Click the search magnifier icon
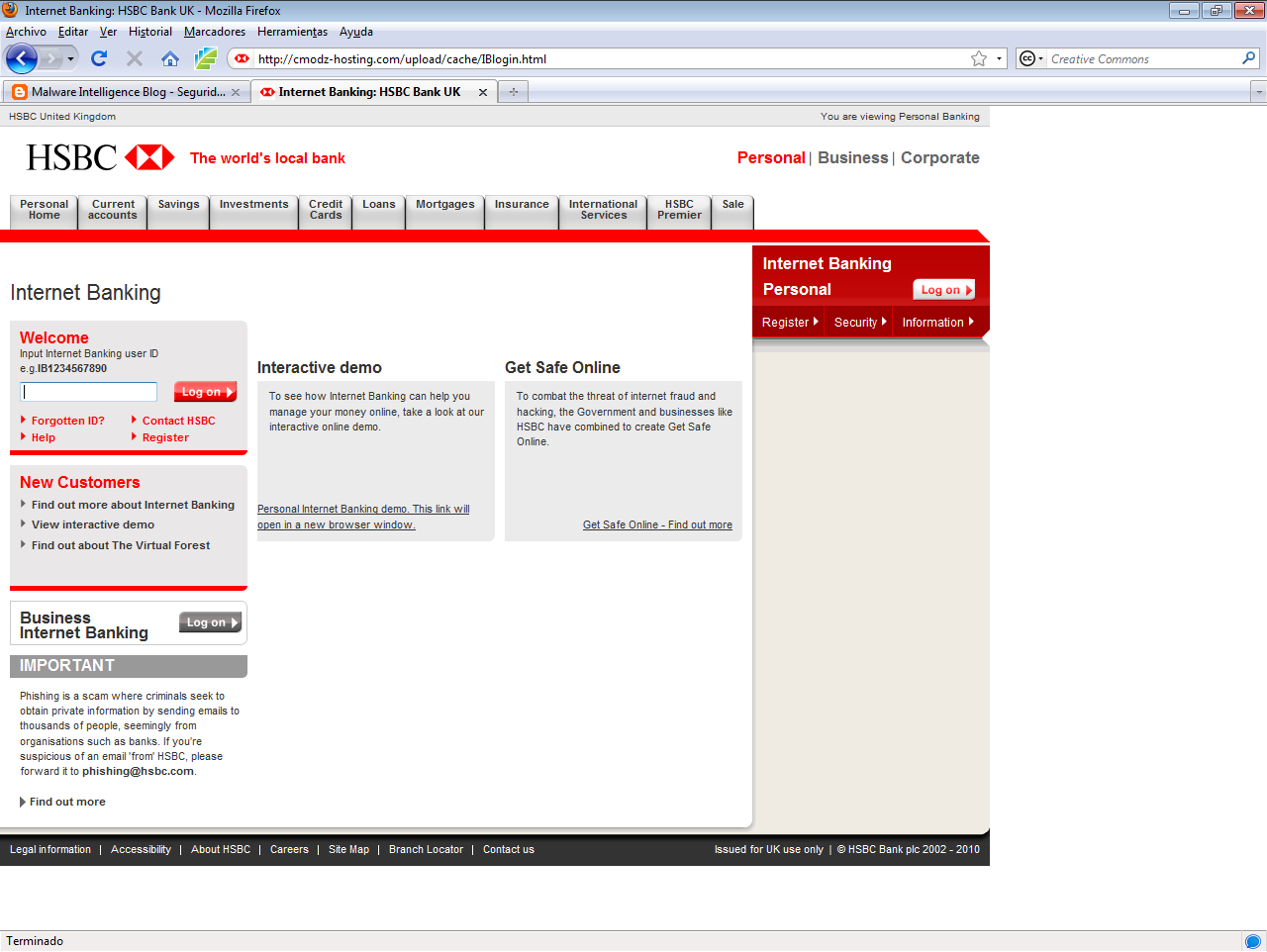 pyautogui.click(x=1249, y=58)
